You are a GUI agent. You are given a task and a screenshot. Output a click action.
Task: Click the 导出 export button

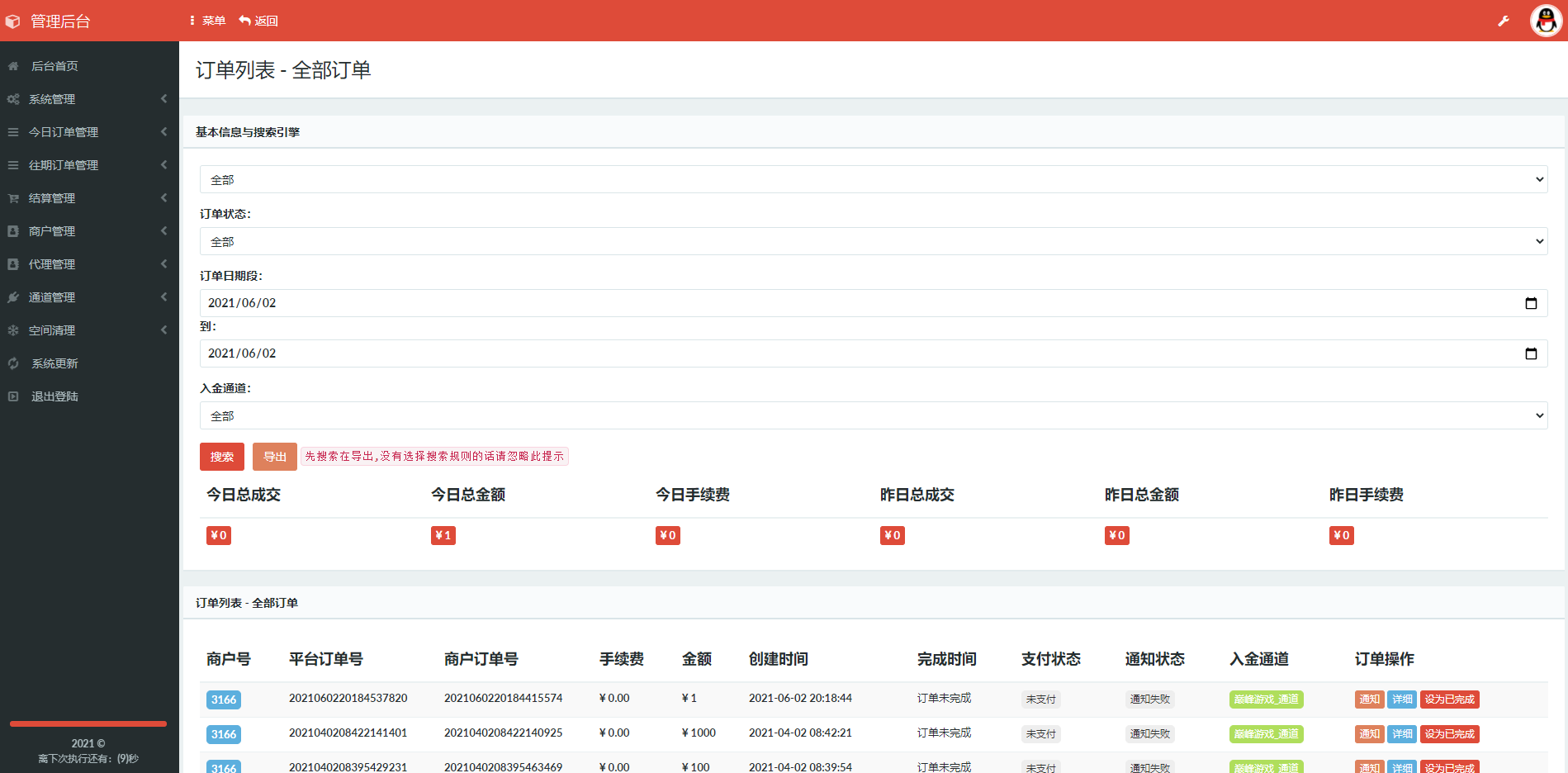pos(275,457)
